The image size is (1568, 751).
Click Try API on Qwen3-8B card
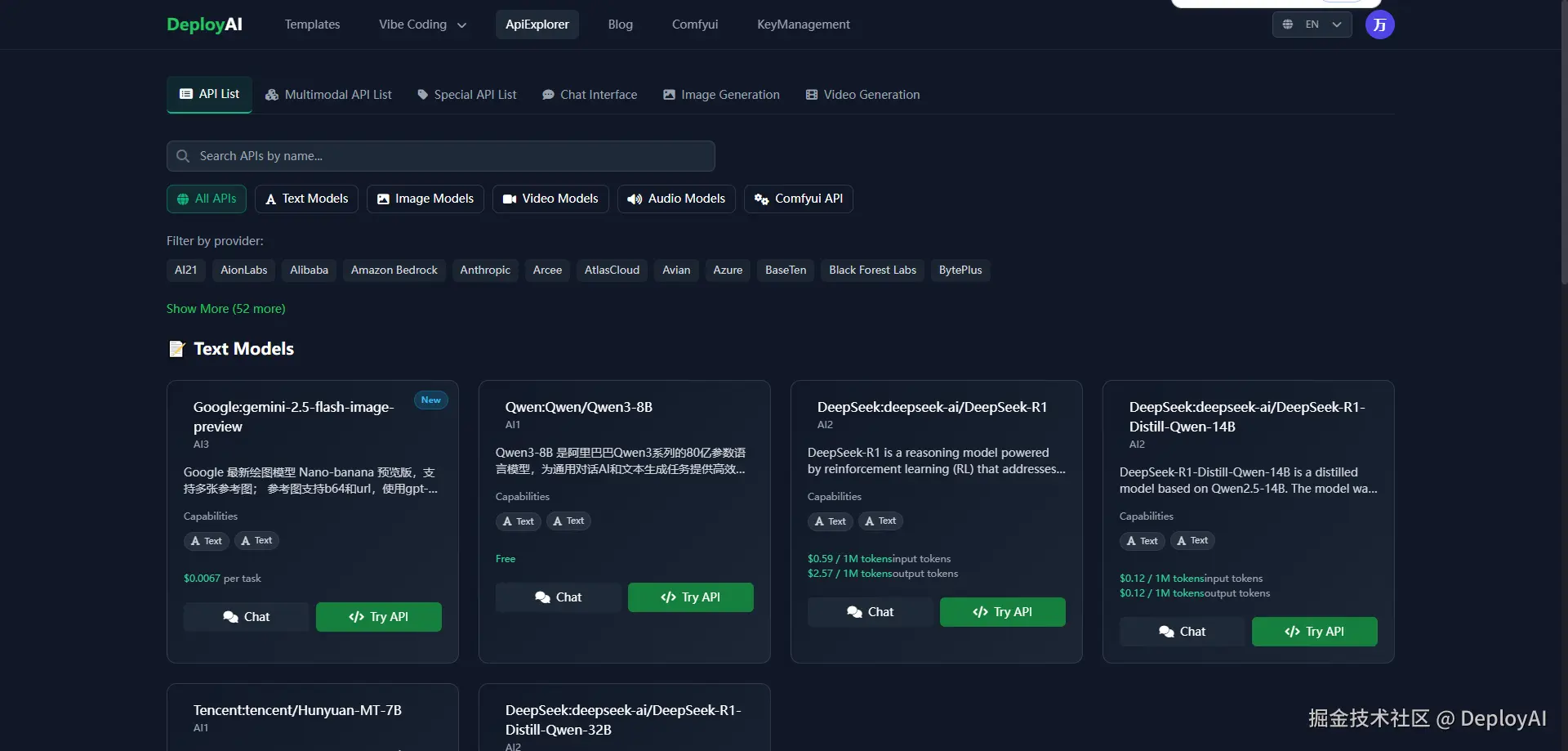[691, 597]
